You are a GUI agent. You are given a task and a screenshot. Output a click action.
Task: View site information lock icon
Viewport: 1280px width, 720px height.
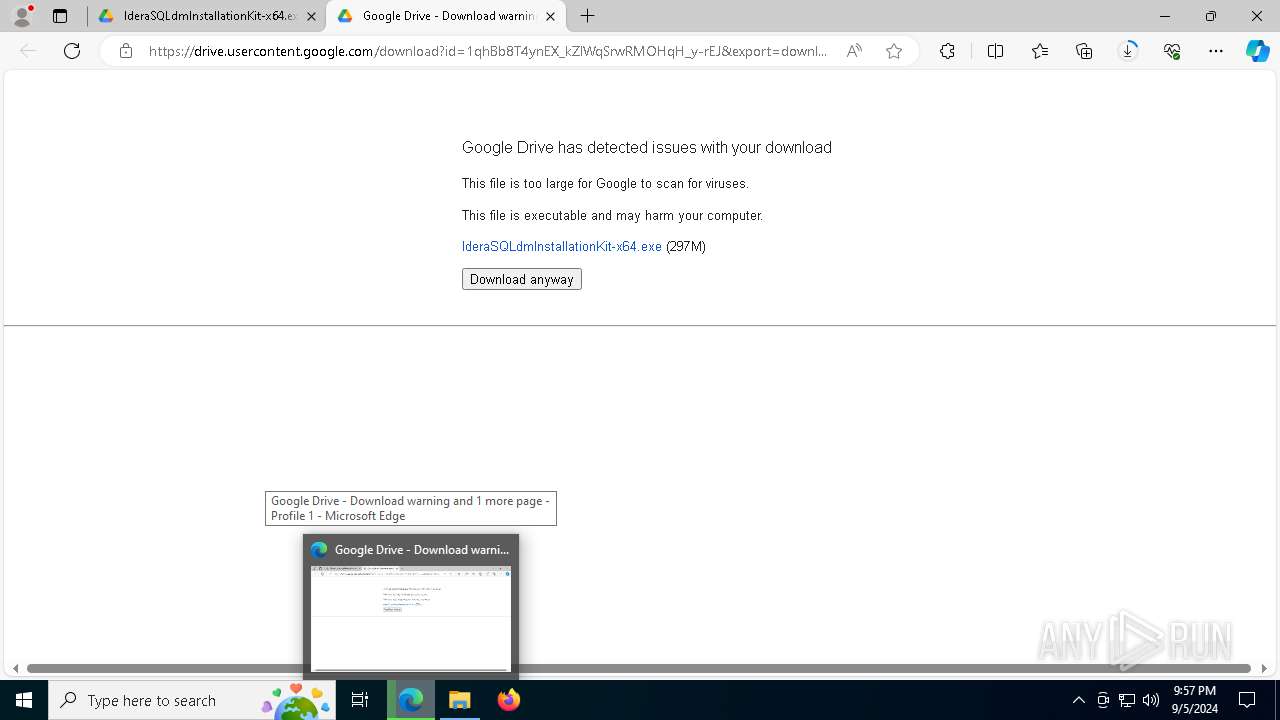click(125, 51)
